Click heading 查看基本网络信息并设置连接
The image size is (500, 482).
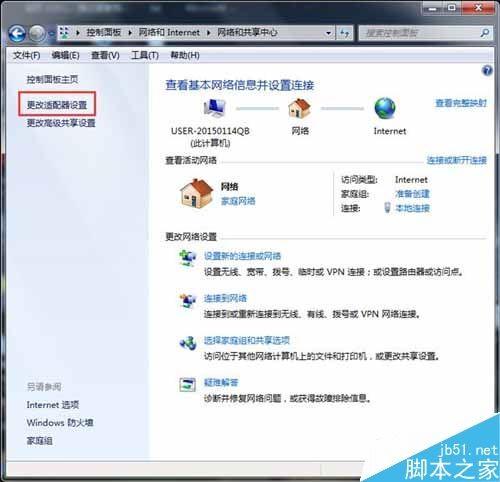(240, 85)
